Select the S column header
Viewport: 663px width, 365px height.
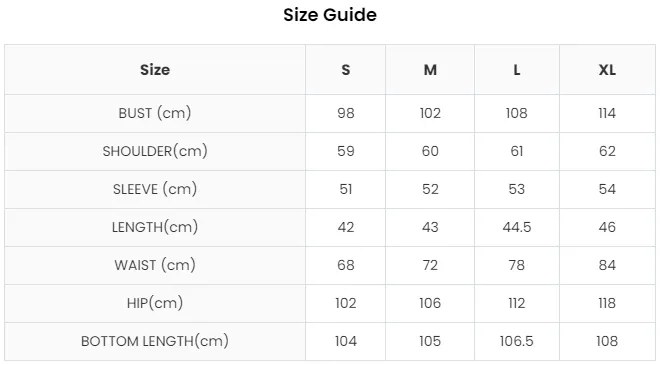click(345, 70)
